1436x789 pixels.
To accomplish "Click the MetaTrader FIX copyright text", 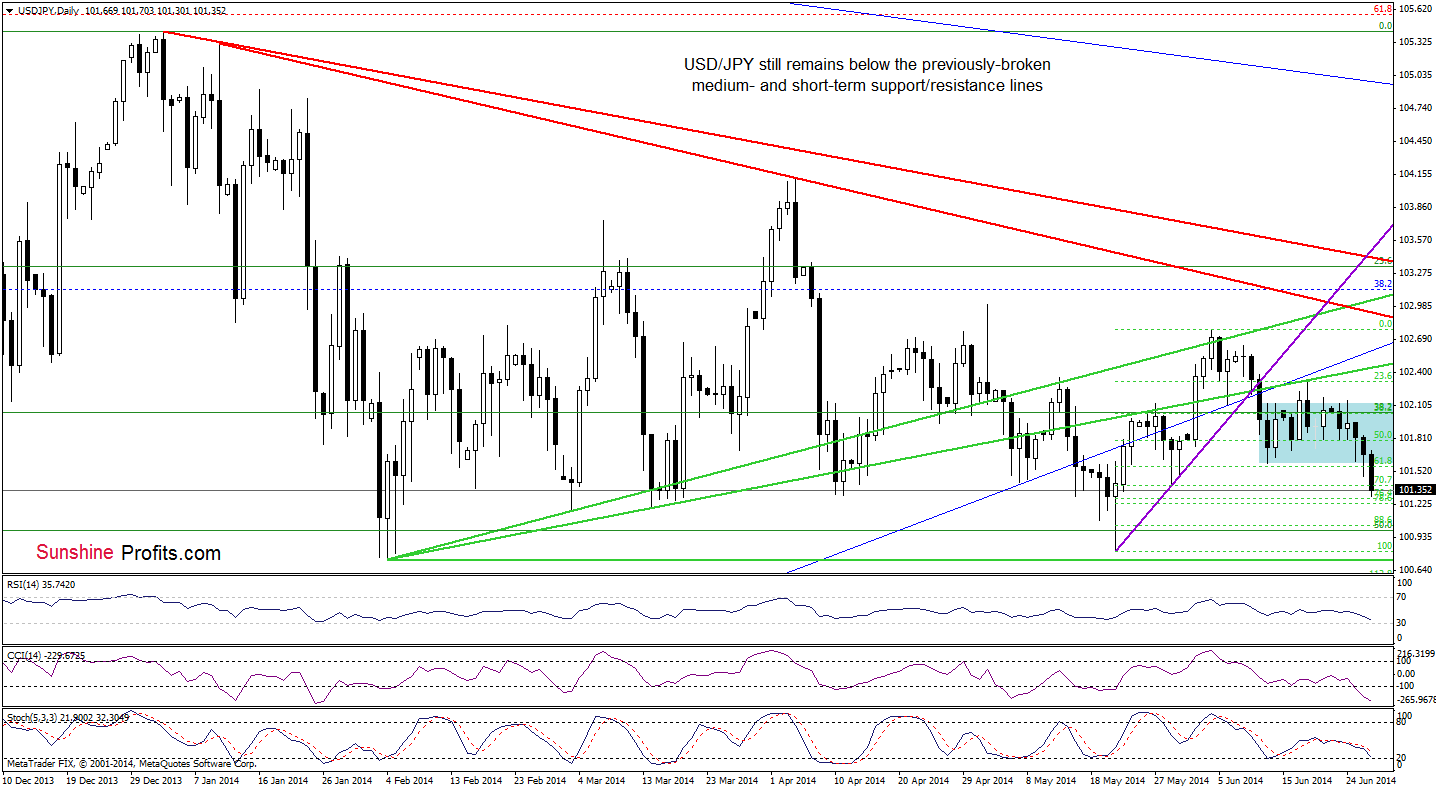I will (130, 763).
